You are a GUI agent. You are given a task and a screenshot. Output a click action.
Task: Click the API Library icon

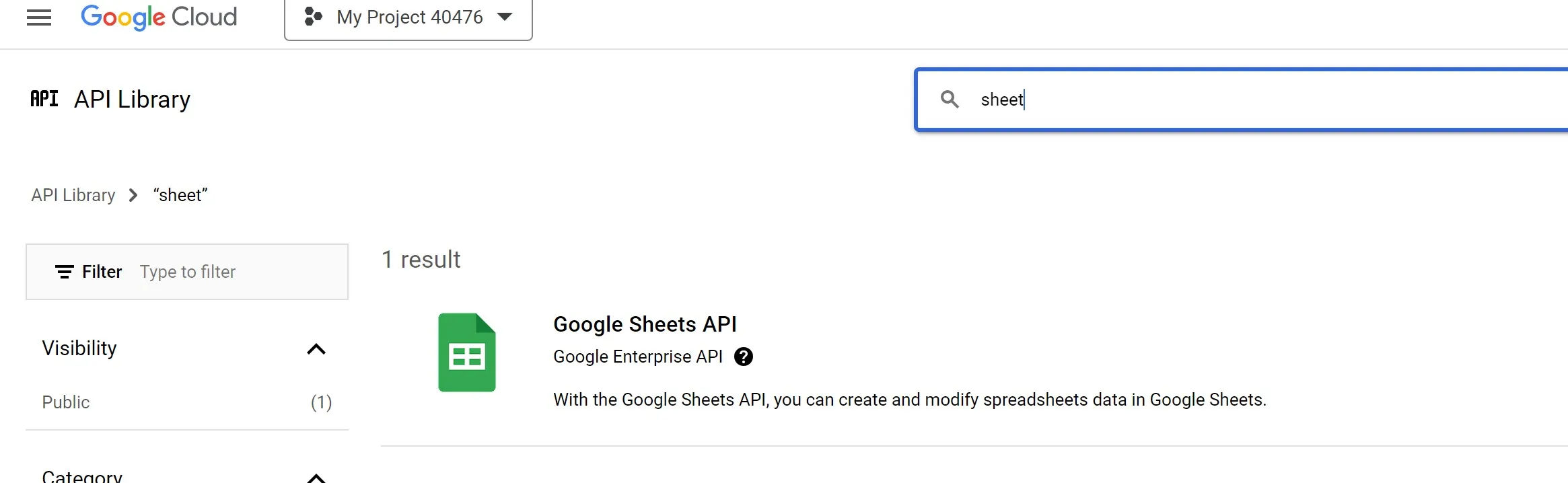pyautogui.click(x=44, y=99)
